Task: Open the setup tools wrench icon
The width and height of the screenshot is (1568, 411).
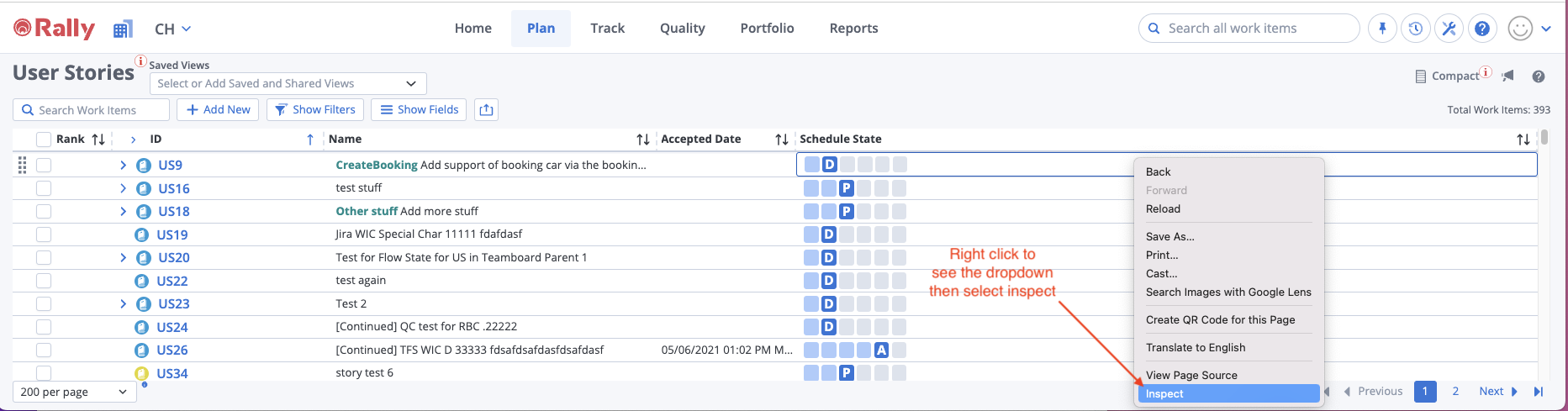Action: point(1449,29)
